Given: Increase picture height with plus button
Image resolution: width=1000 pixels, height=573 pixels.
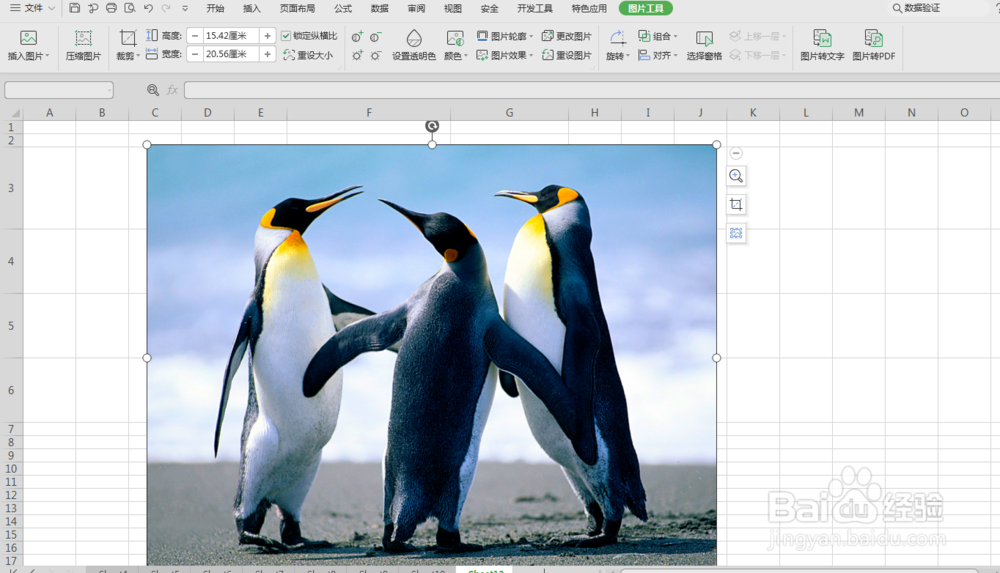Looking at the screenshot, I should pos(267,36).
